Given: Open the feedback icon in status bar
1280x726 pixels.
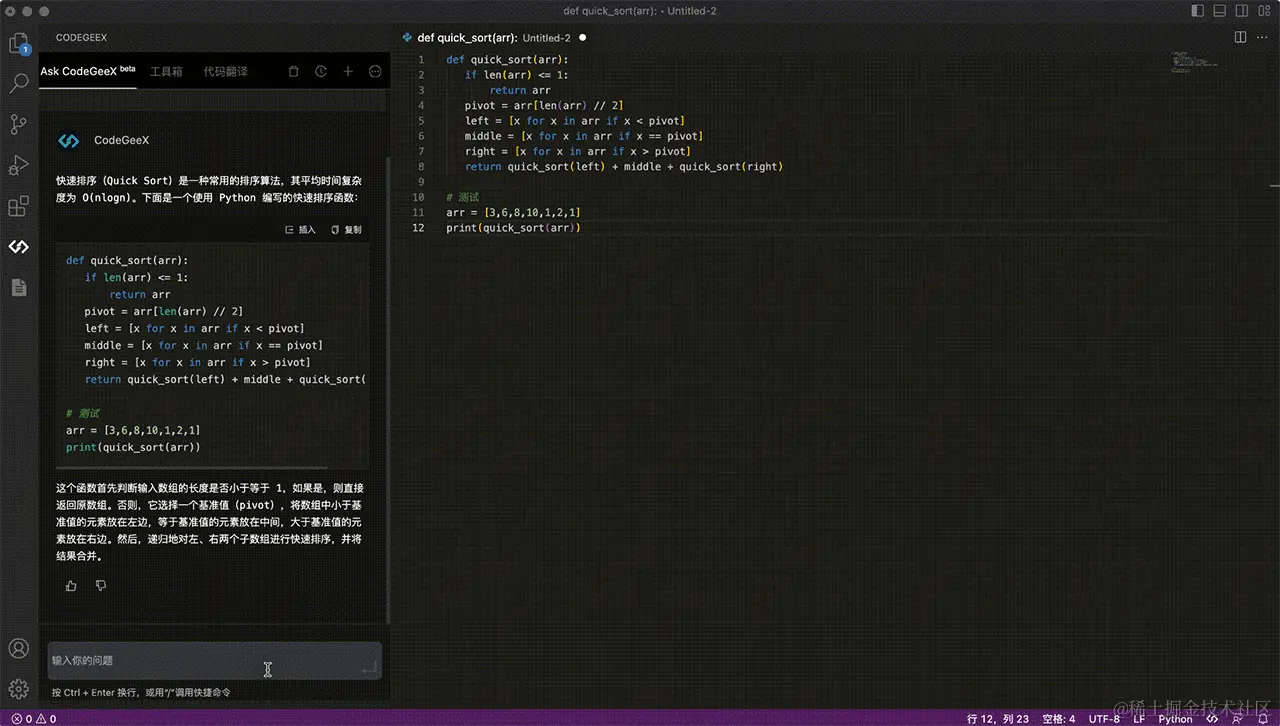Looking at the screenshot, I should tap(1236, 718).
